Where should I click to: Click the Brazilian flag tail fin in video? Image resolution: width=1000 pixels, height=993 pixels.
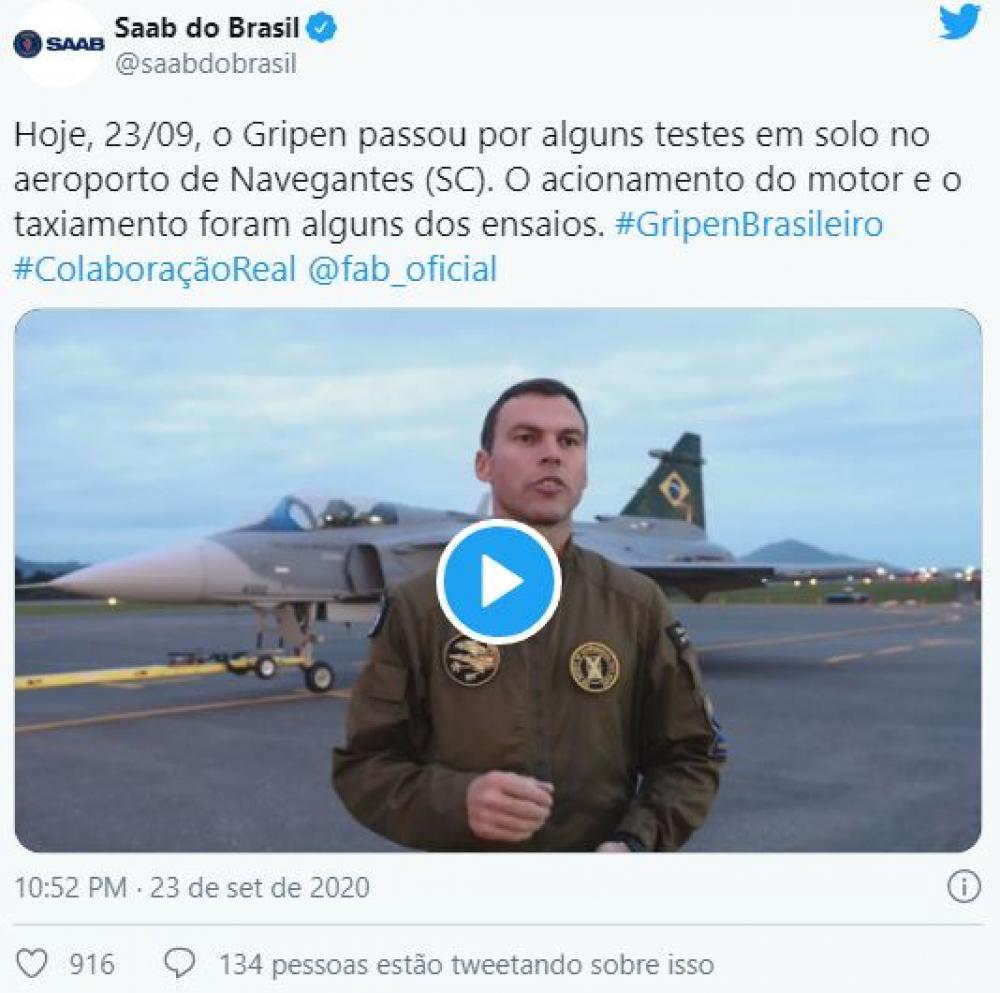[x=668, y=482]
